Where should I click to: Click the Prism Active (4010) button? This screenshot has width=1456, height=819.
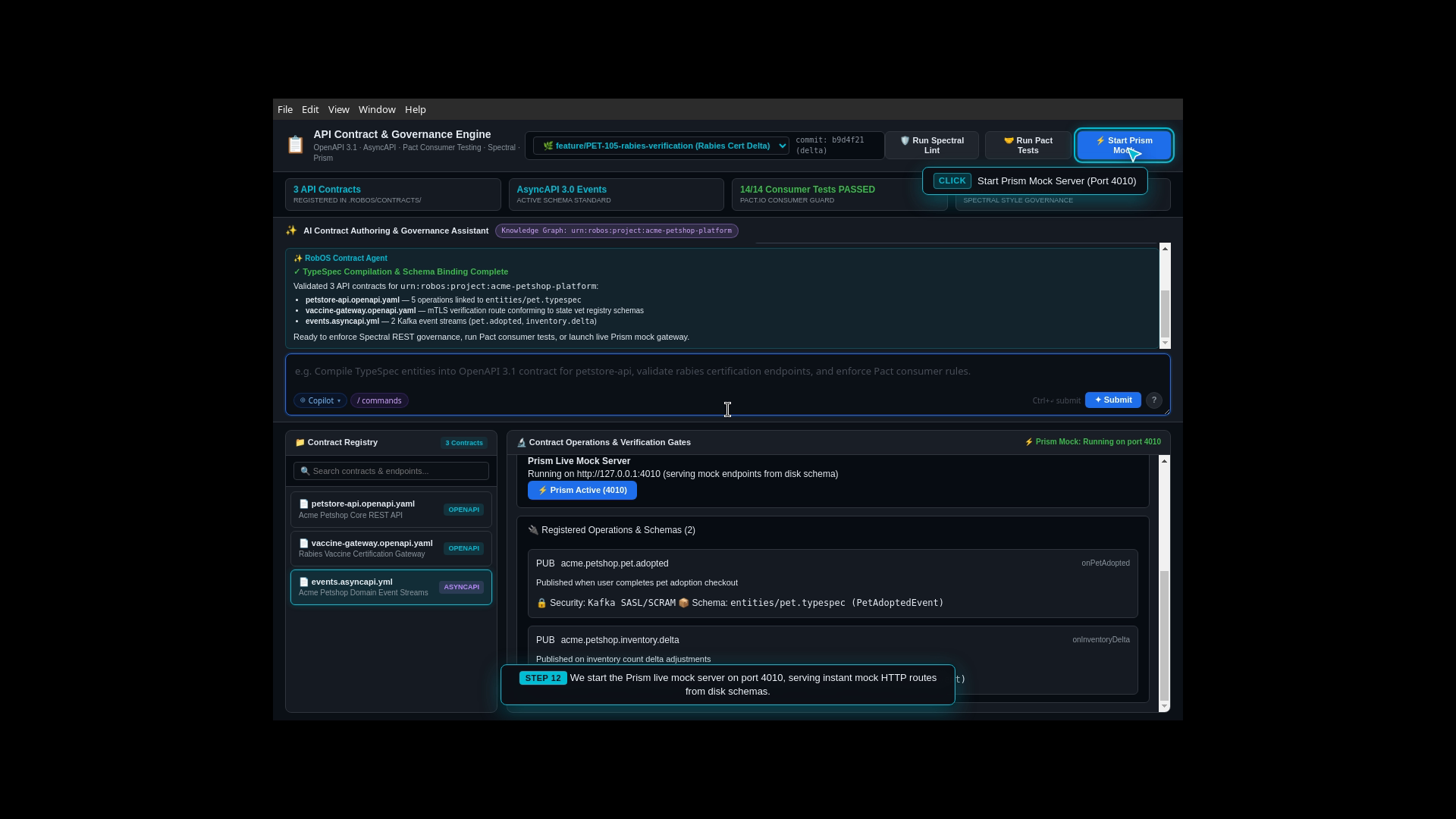point(582,491)
